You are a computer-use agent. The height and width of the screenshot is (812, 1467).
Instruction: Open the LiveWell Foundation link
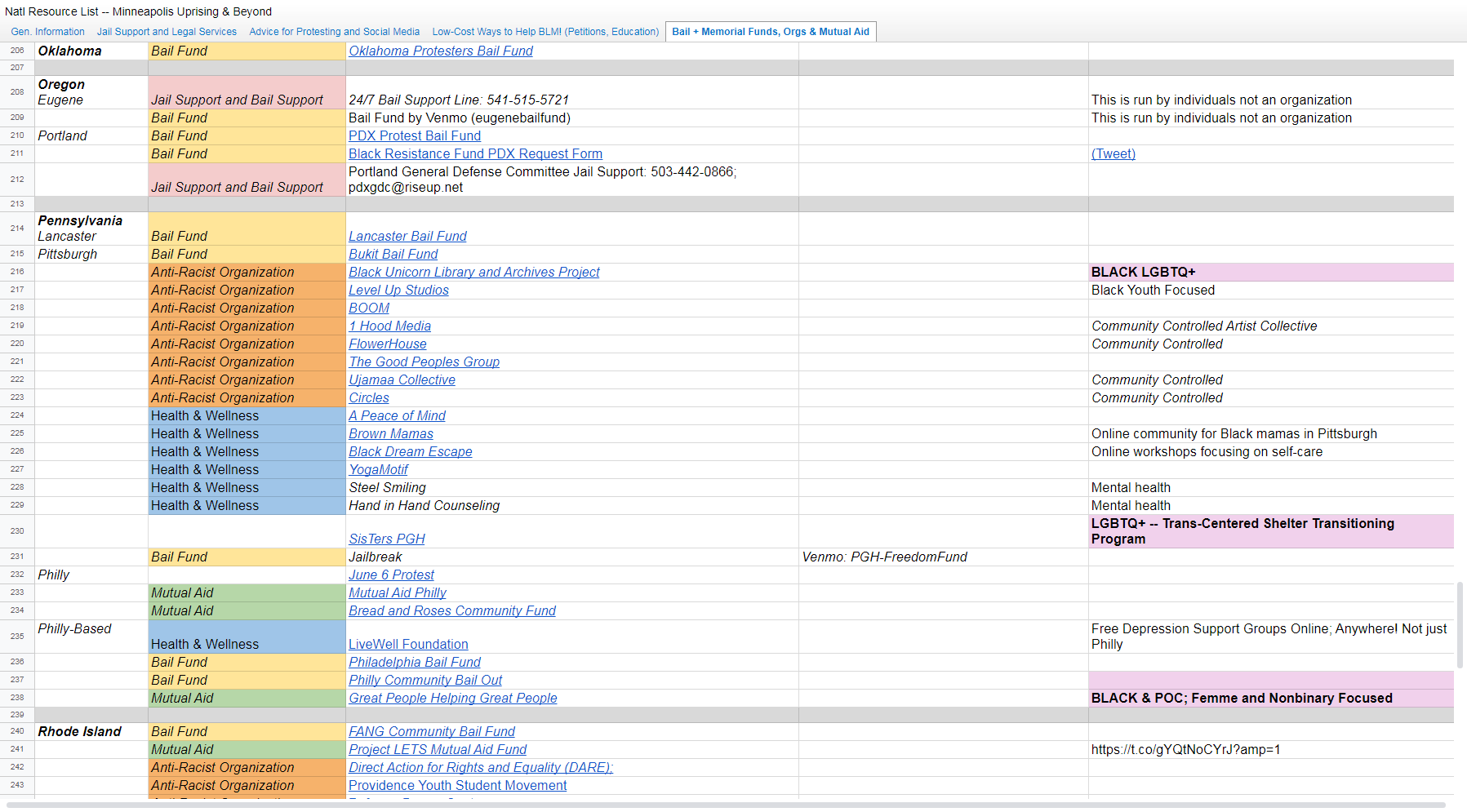408,644
